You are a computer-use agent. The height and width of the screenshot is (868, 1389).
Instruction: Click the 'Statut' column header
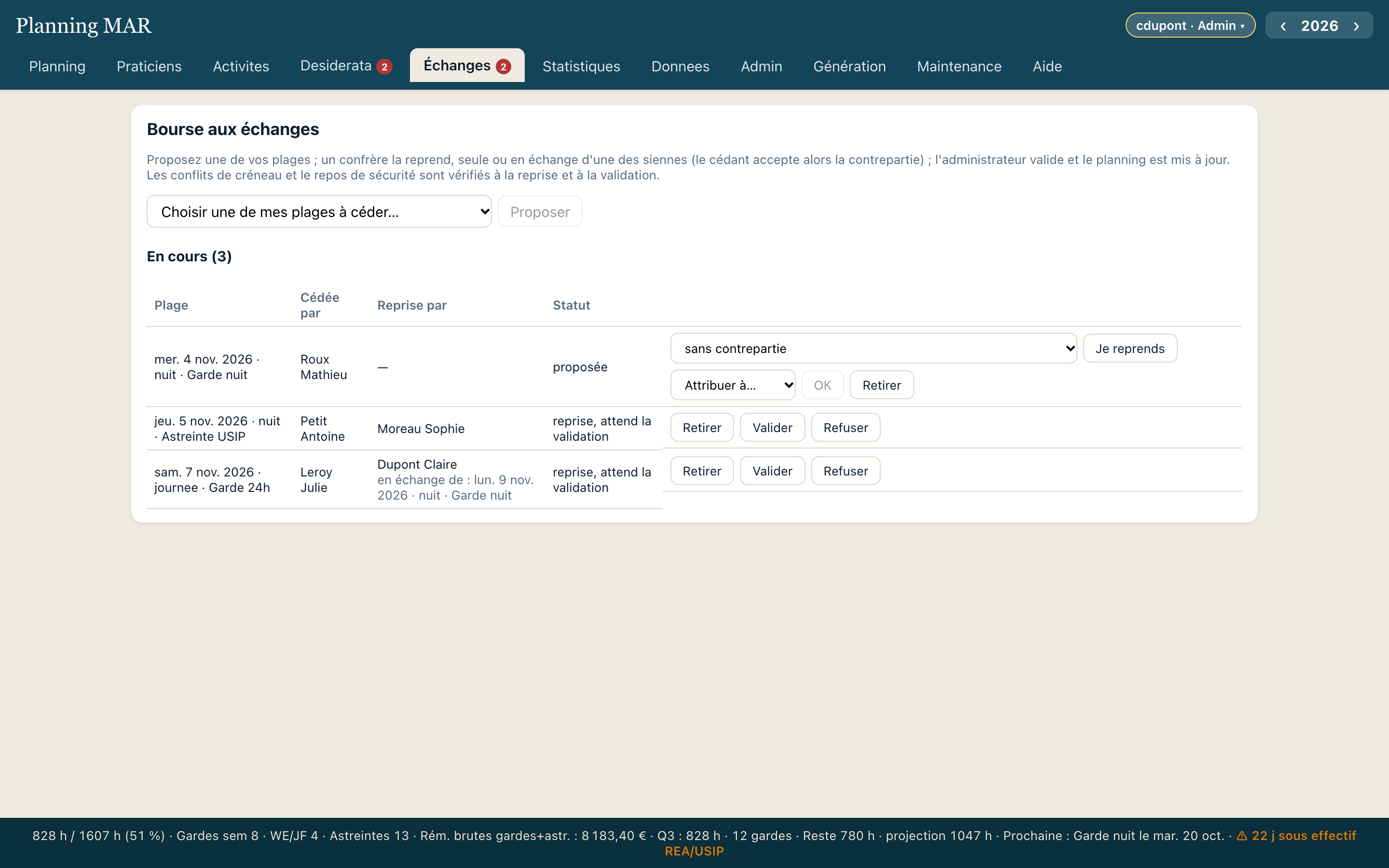(571, 305)
